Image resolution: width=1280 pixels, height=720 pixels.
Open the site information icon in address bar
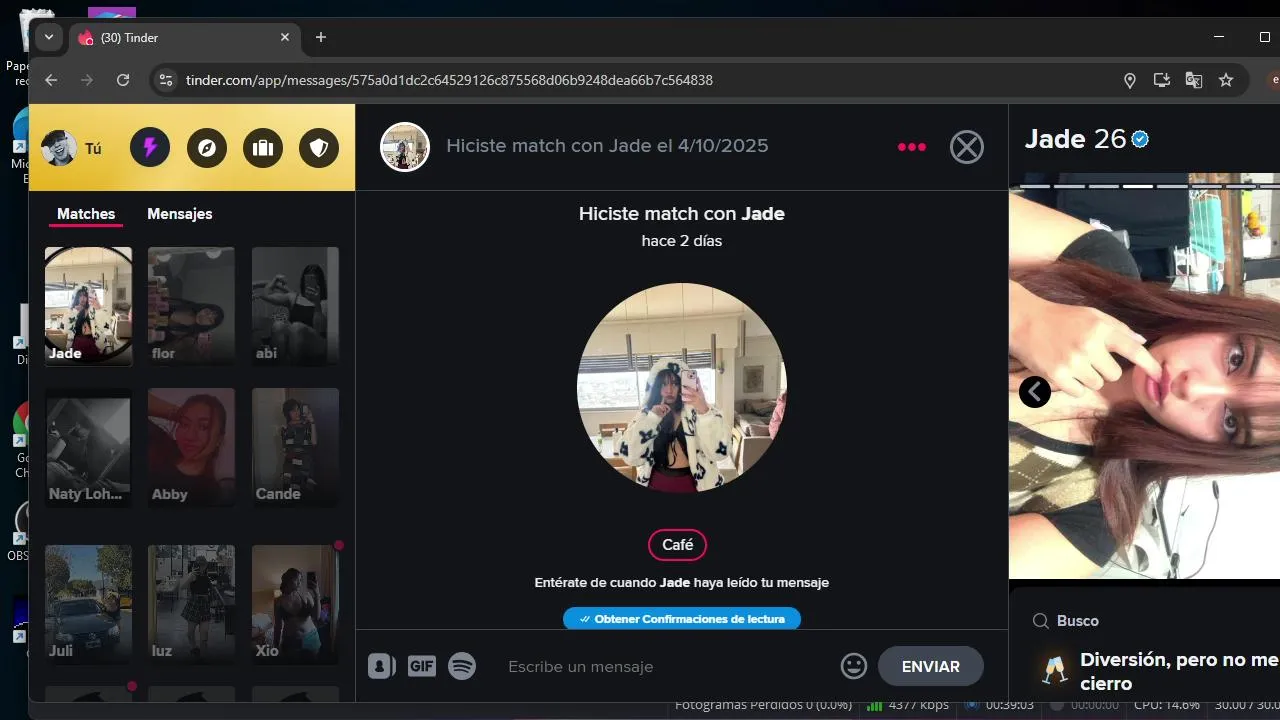[x=166, y=80]
